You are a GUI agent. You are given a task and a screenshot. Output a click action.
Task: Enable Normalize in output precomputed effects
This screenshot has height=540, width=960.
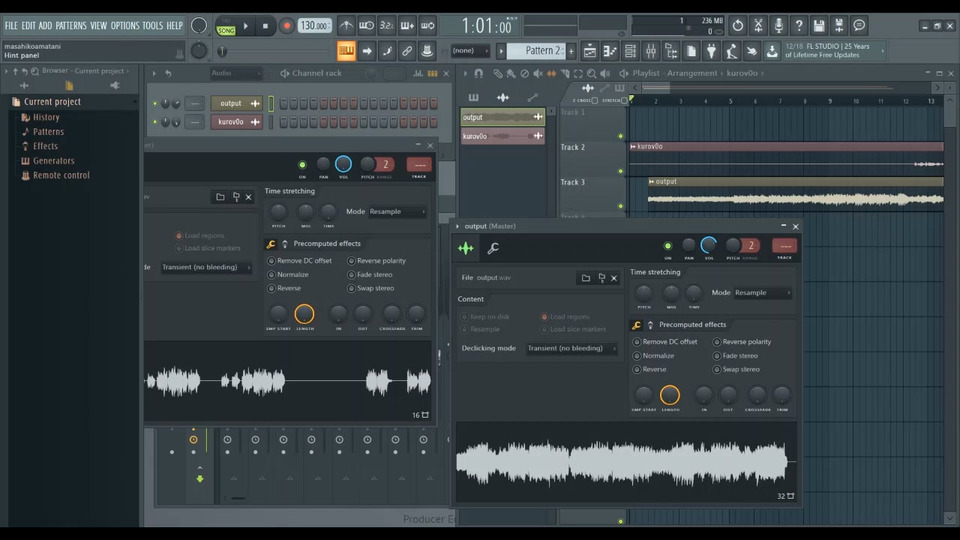(635, 356)
